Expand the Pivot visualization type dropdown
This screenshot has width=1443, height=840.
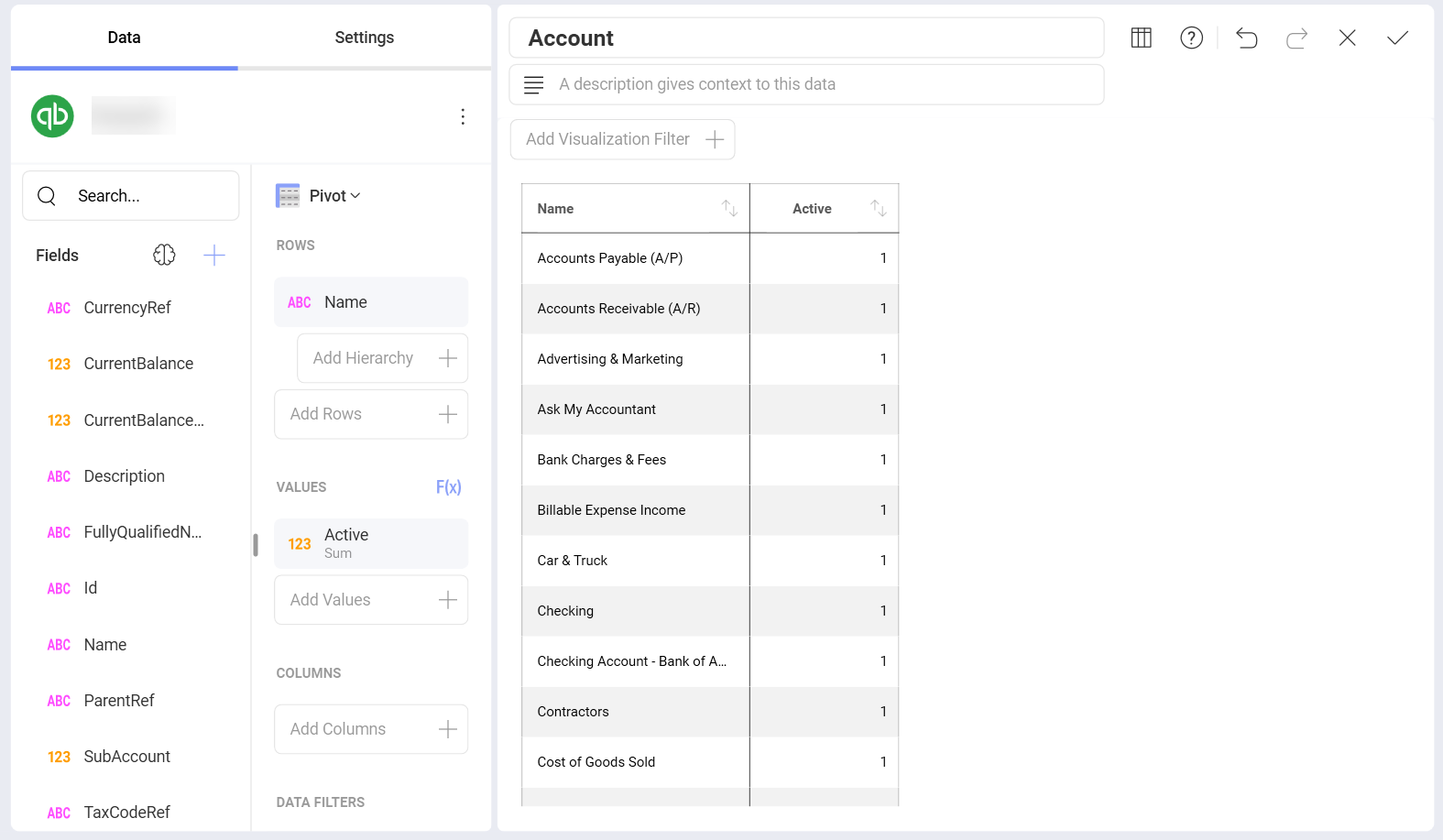(x=334, y=196)
